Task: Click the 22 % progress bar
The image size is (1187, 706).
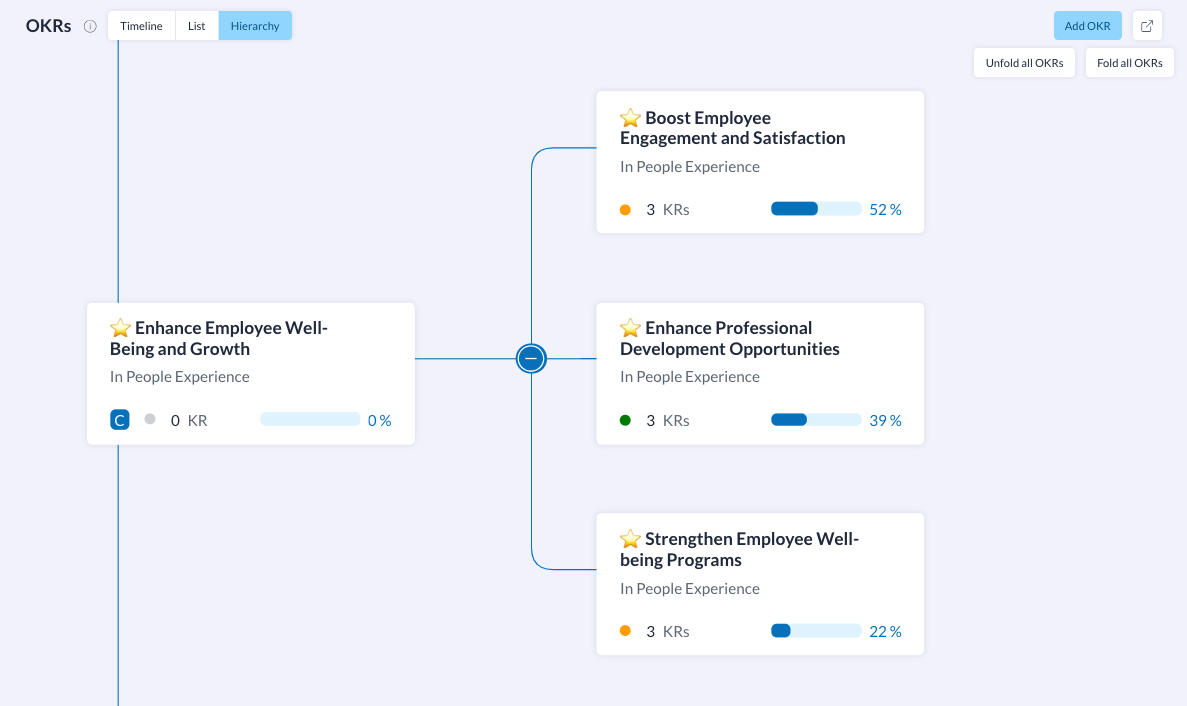Action: coord(816,630)
